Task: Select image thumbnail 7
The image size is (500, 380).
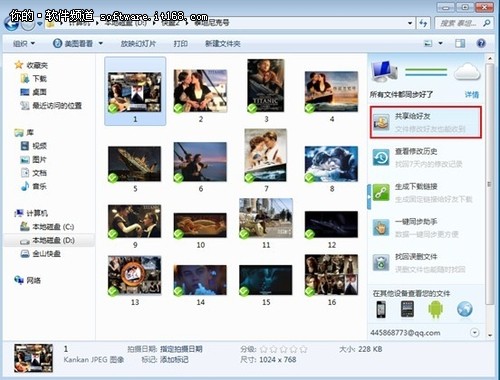Action: pos(265,155)
